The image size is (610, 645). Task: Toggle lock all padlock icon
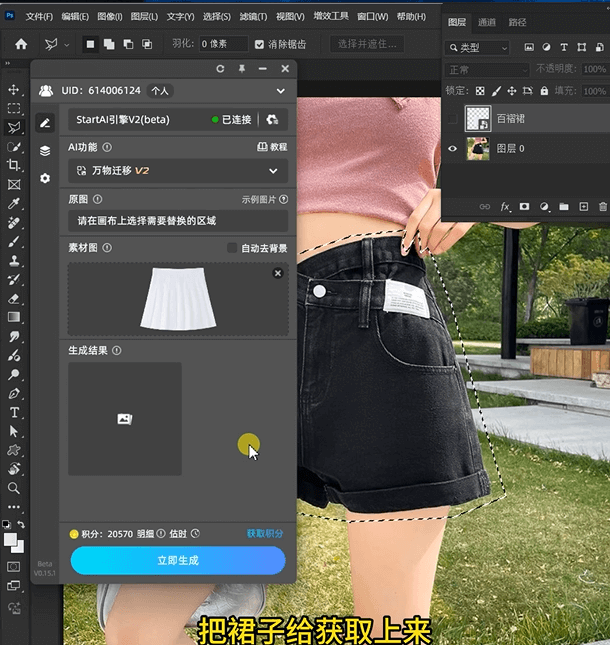point(544,91)
